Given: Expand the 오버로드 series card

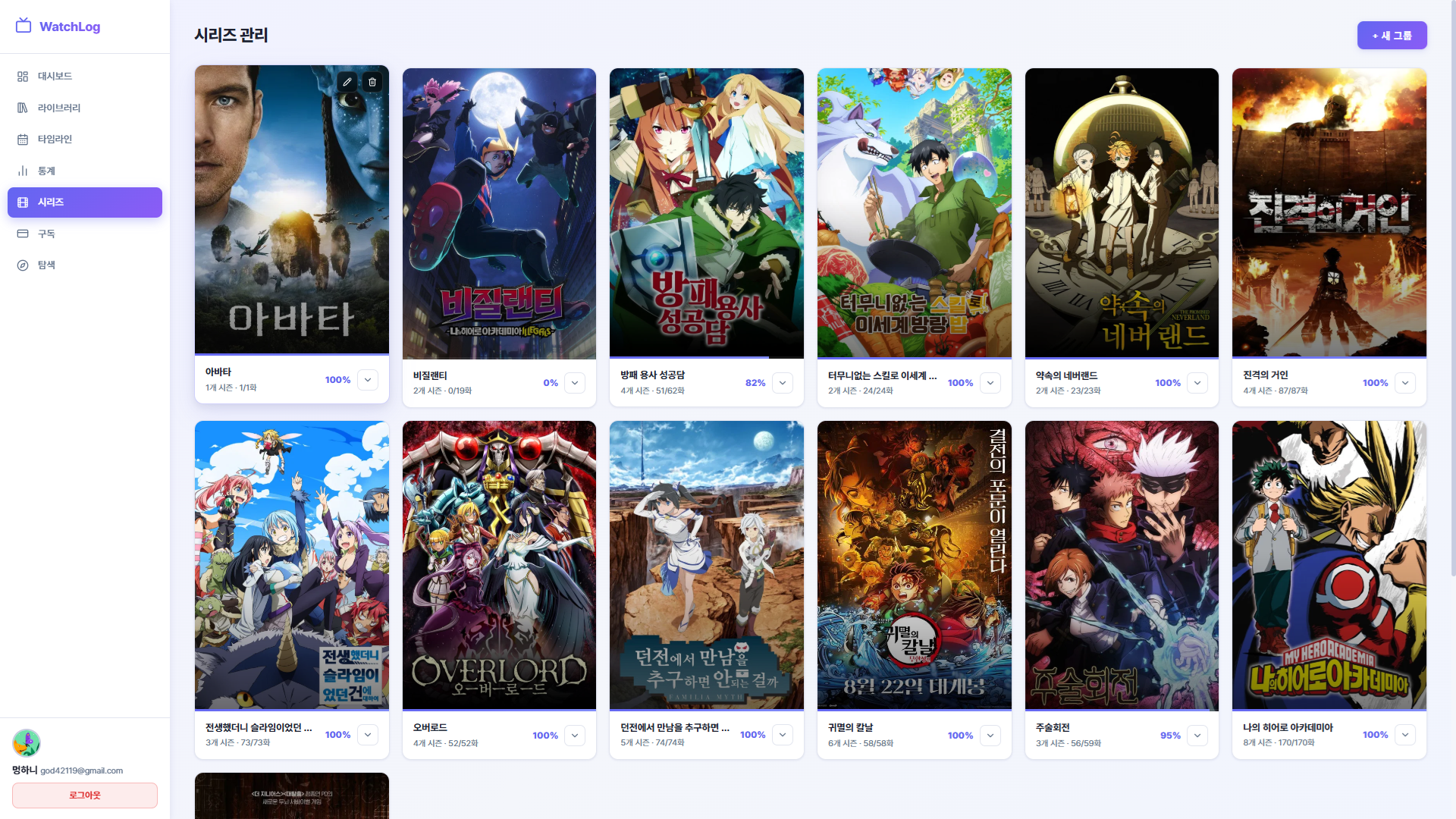Looking at the screenshot, I should 575,736.
